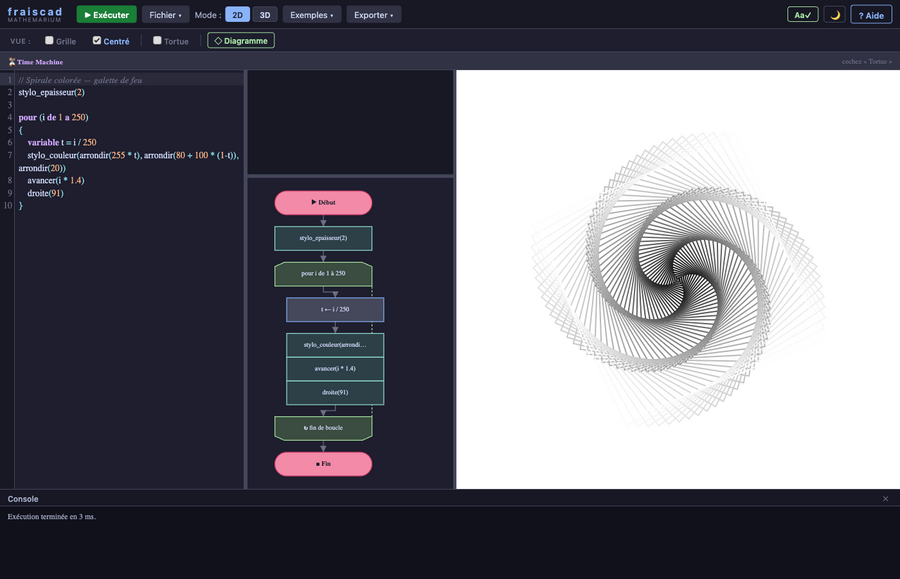Select the 't ← i / 250' diagram block
Screen dimensions: 900x579
335,309
